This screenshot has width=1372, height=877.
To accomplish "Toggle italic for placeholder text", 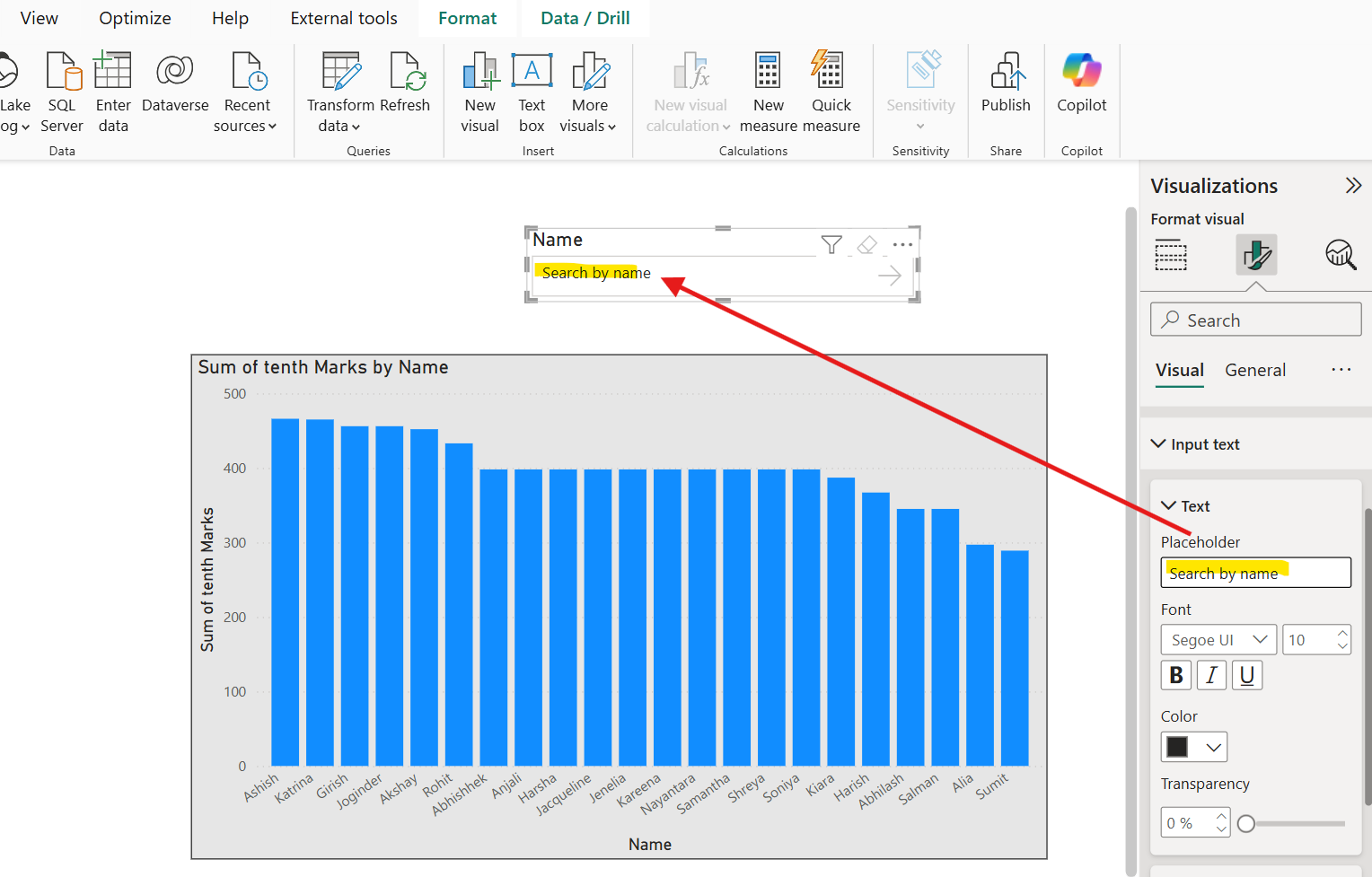I will coord(1211,675).
